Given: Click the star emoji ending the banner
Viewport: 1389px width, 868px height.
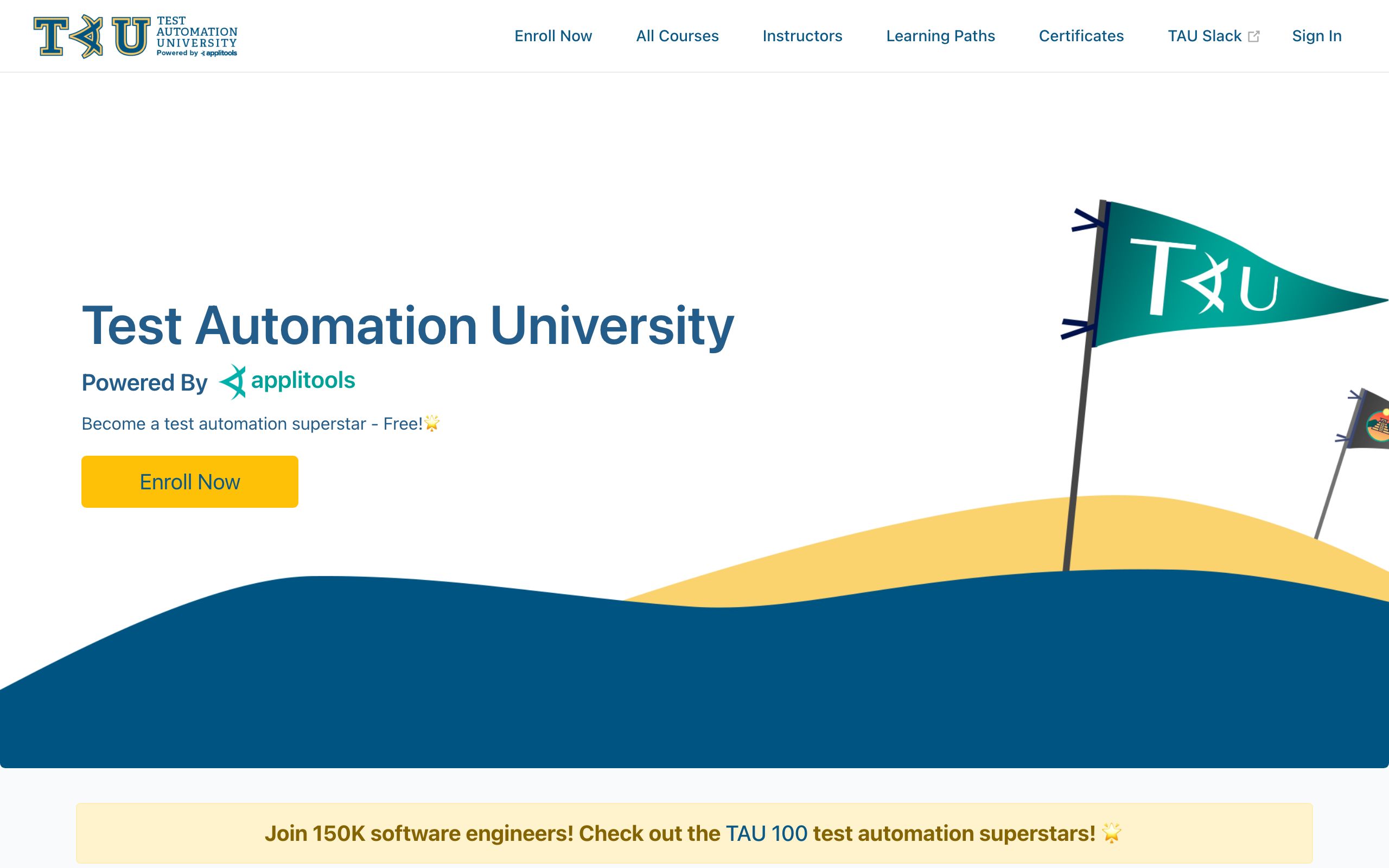Looking at the screenshot, I should 1112,833.
